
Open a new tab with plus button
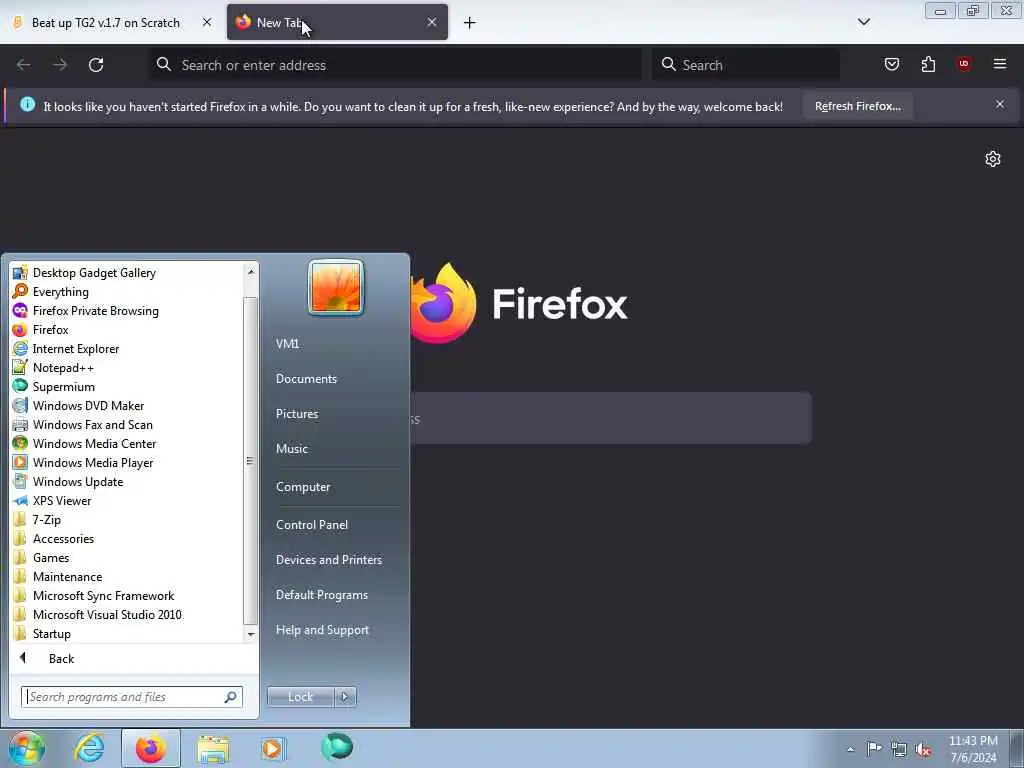[x=470, y=23]
